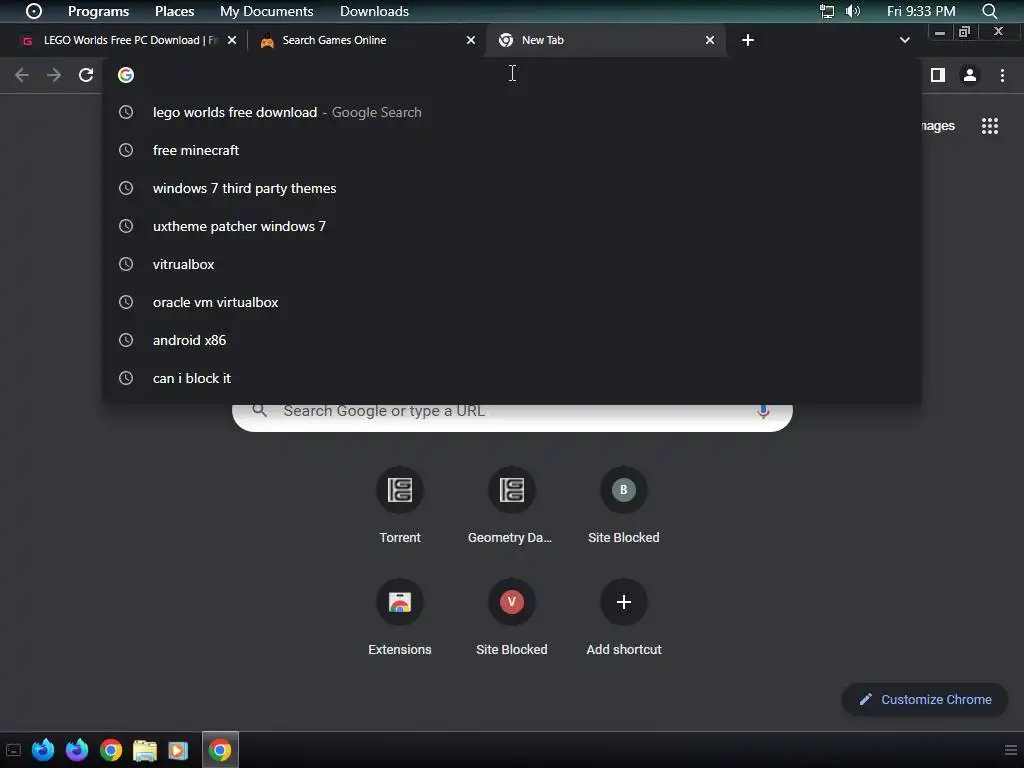1024x768 pixels.
Task: Go forward with the forward arrow
Action: 54,75
